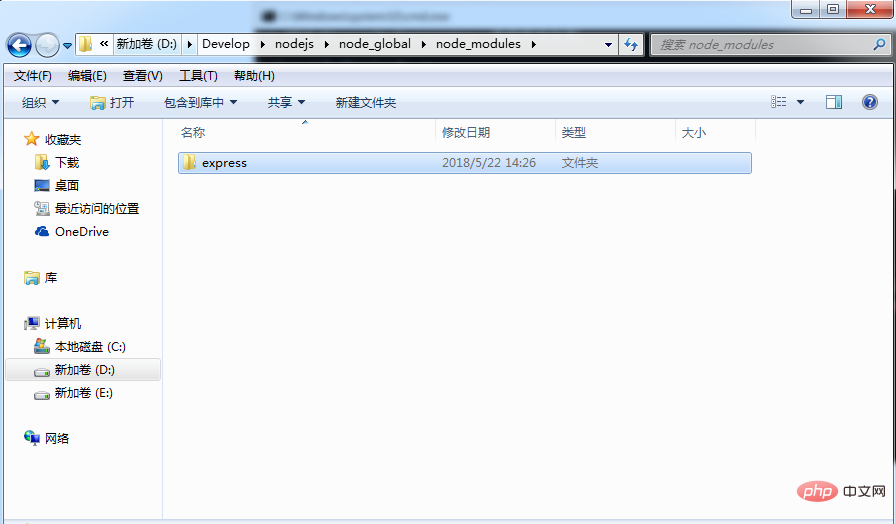896x524 pixels.
Task: Open the 工具(T) menu
Action: pyautogui.click(x=198, y=75)
